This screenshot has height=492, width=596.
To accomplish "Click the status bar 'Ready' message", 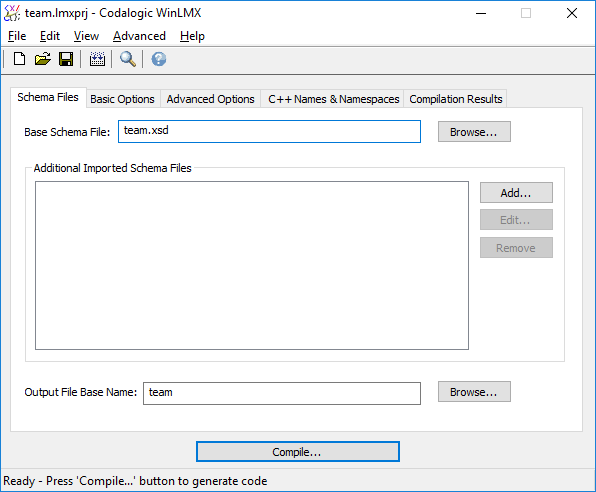I will click(x=135, y=481).
